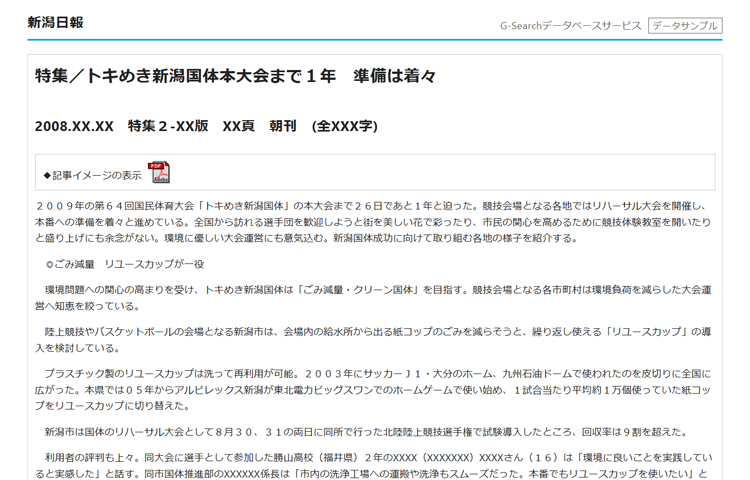
Task: Click the date line 2008.XX.XX 特集２-XX版
Action: tap(206, 126)
